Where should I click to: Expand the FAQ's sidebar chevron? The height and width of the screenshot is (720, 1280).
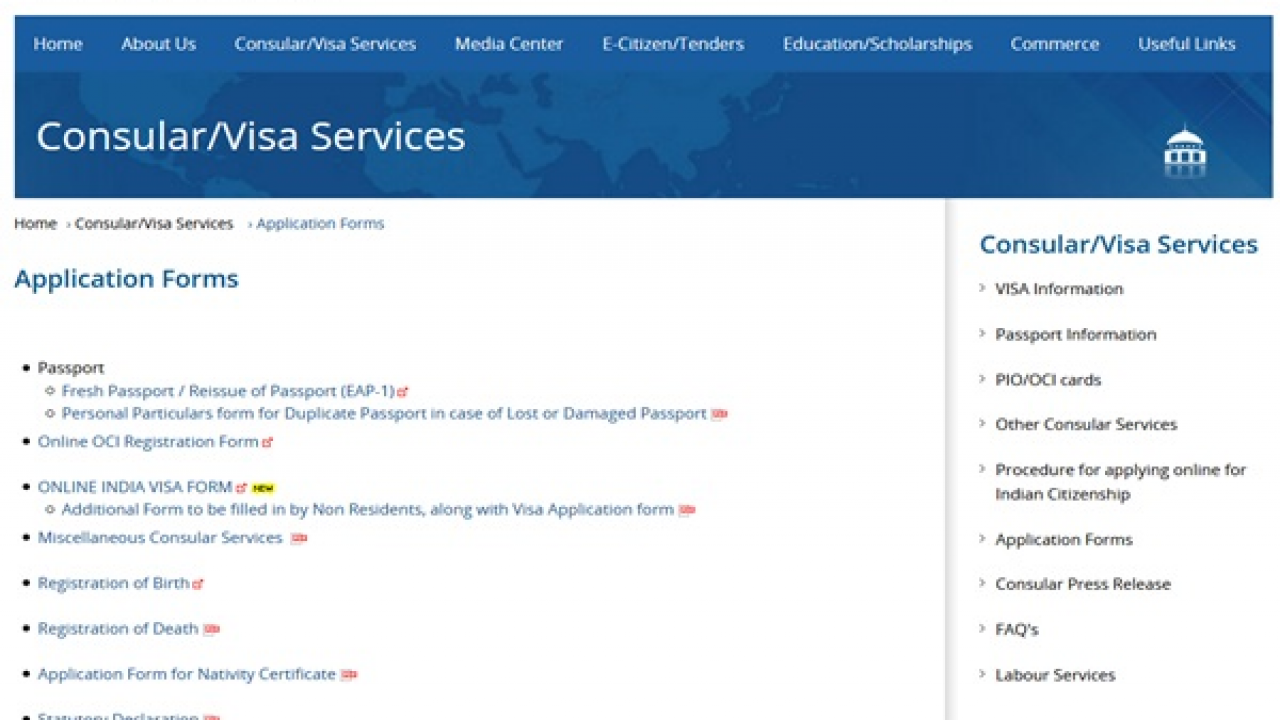click(x=982, y=629)
